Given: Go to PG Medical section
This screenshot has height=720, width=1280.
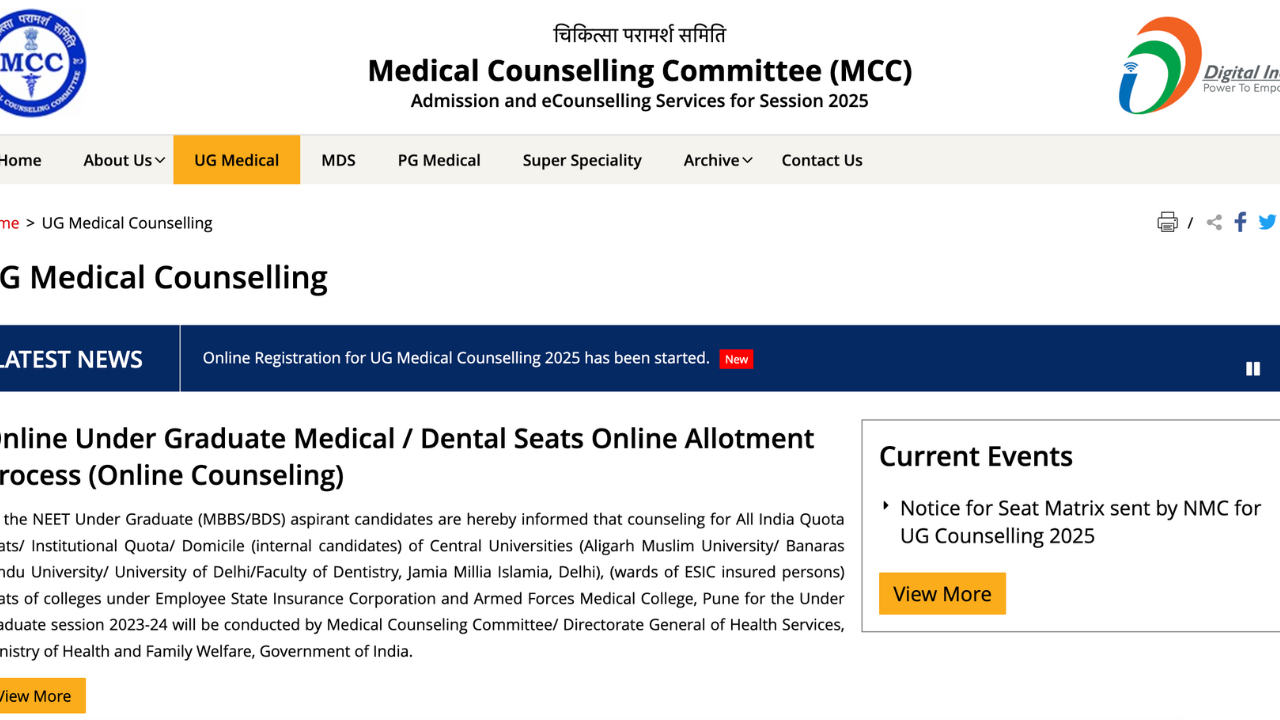Looking at the screenshot, I should pos(439,160).
